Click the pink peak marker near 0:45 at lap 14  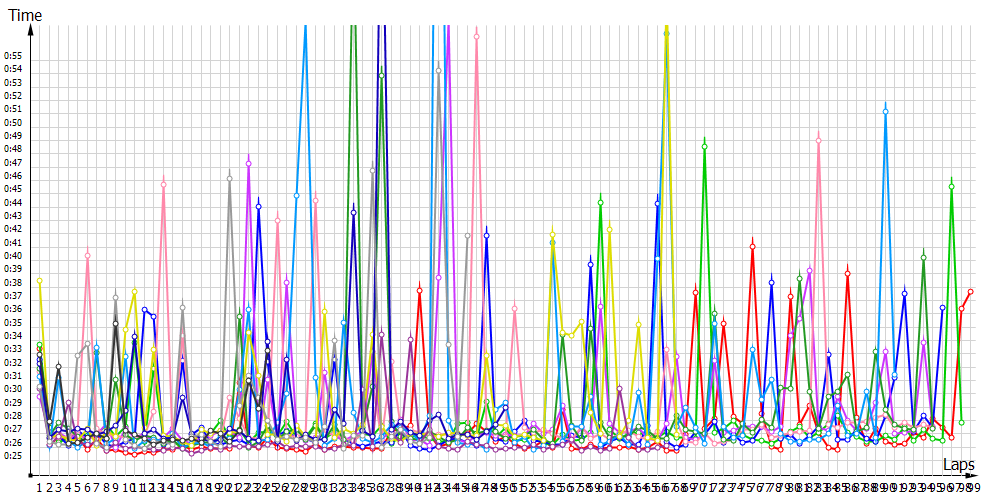(163, 184)
